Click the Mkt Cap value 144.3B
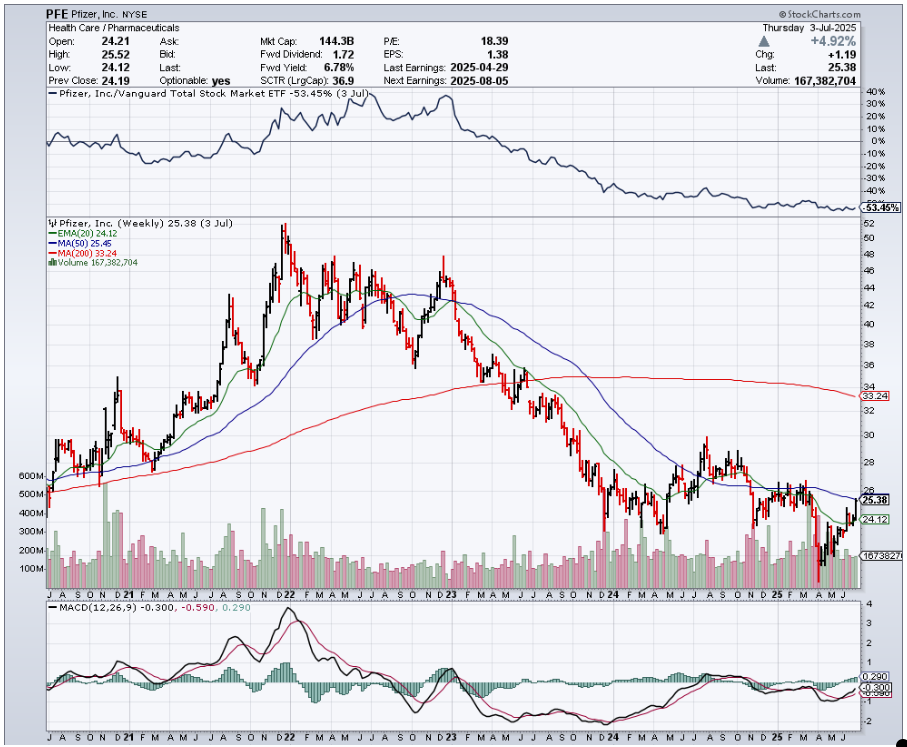Screen dimensions: 907x747 point(336,41)
